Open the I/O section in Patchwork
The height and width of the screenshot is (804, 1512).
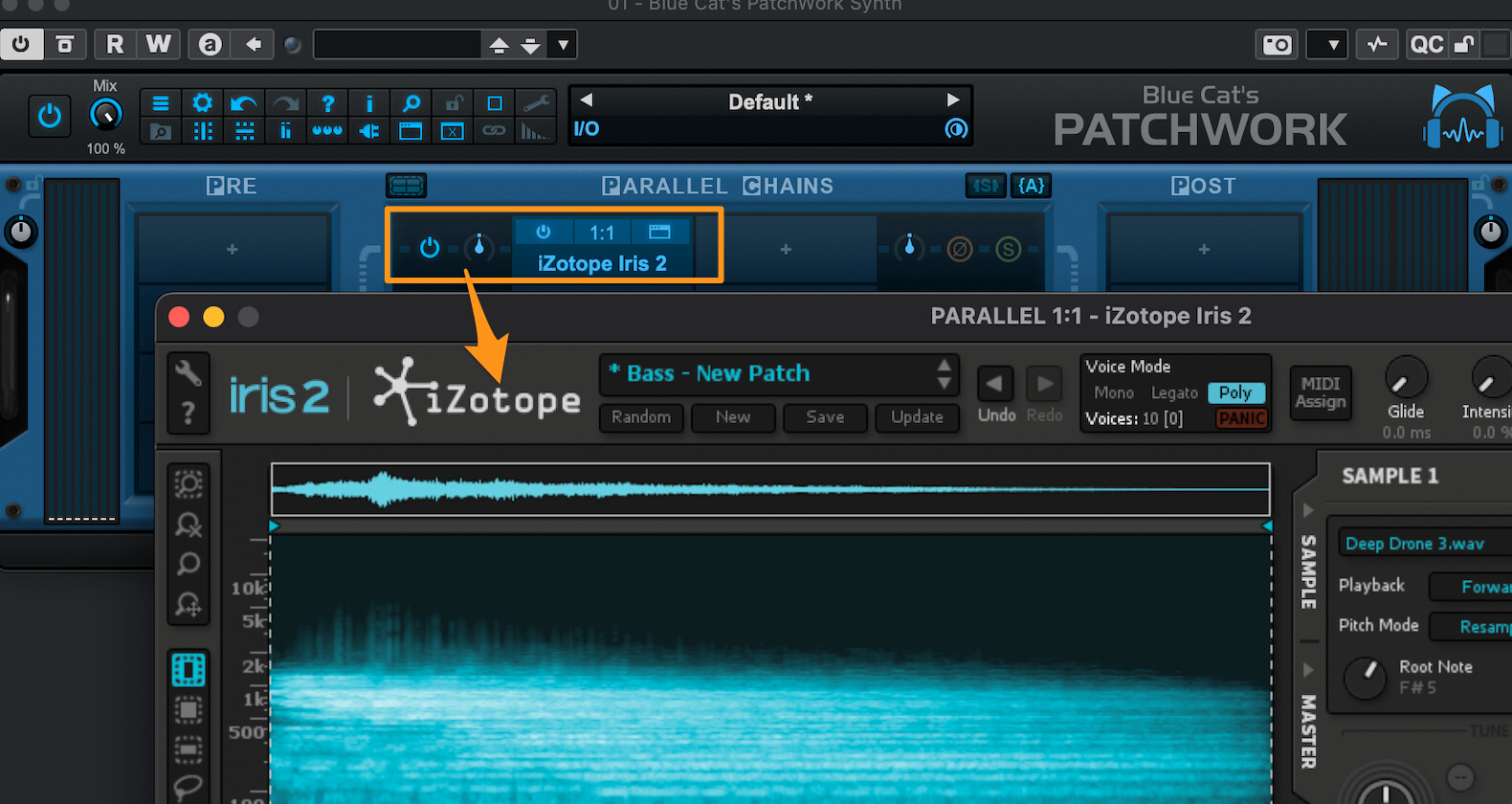click(x=587, y=129)
